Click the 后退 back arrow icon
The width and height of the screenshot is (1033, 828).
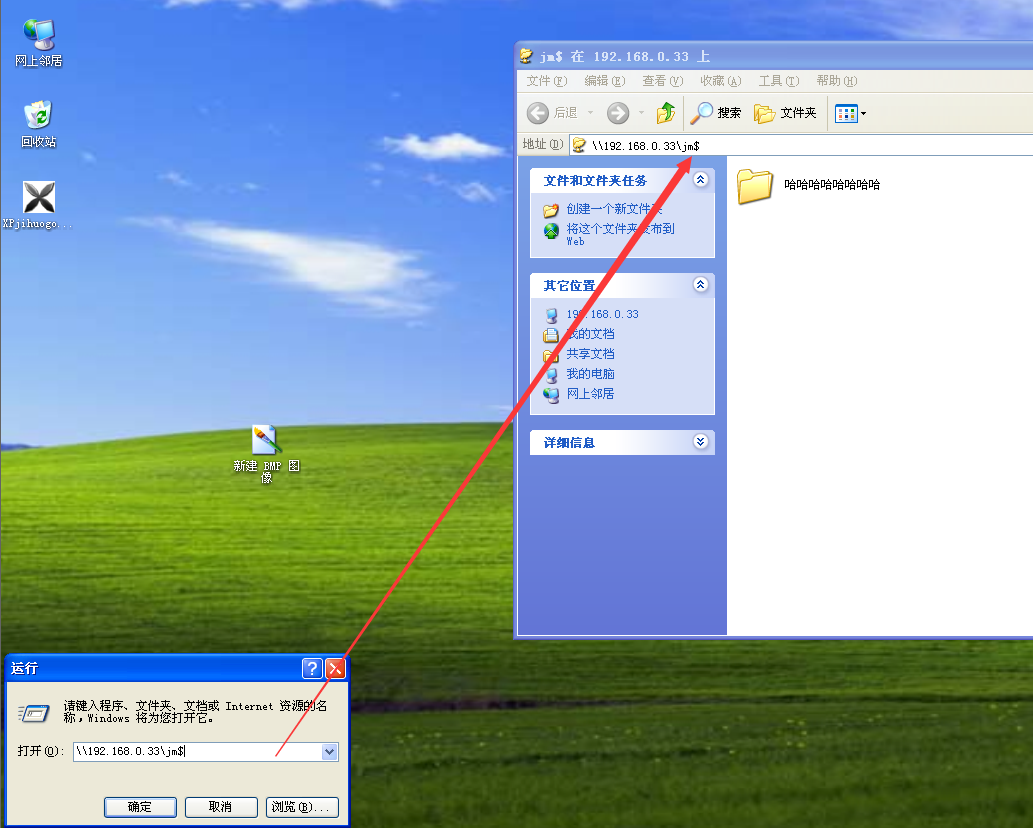pos(538,113)
